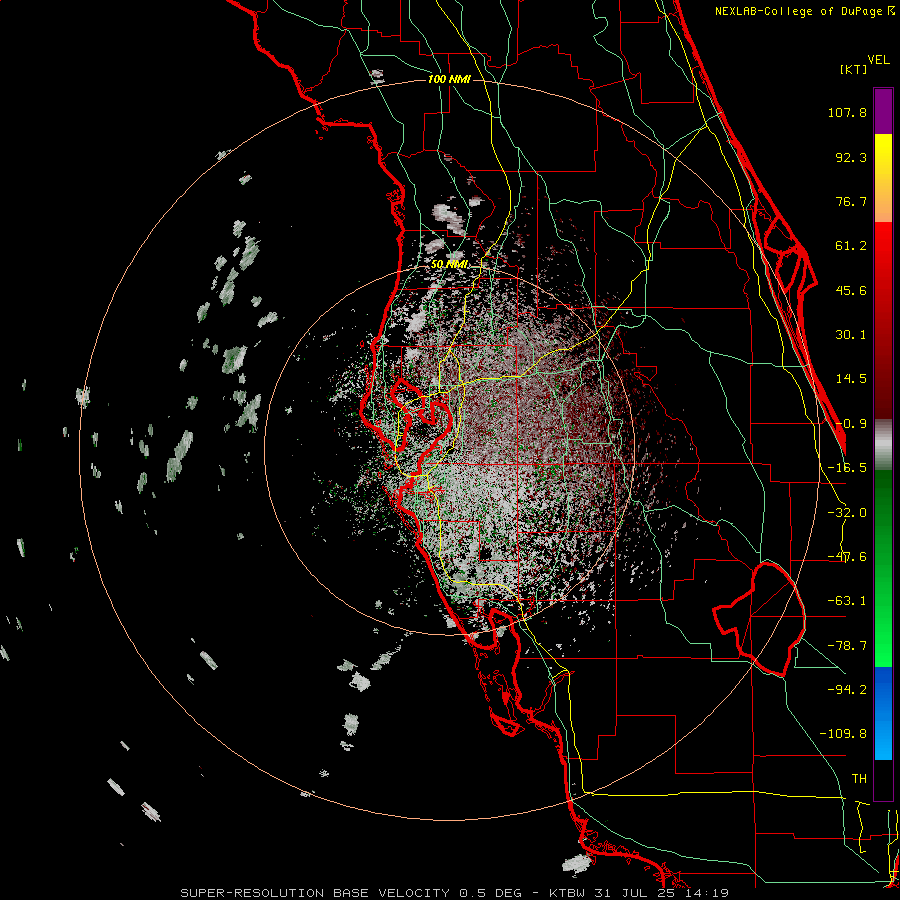Click the [KT] units label

(x=854, y=69)
